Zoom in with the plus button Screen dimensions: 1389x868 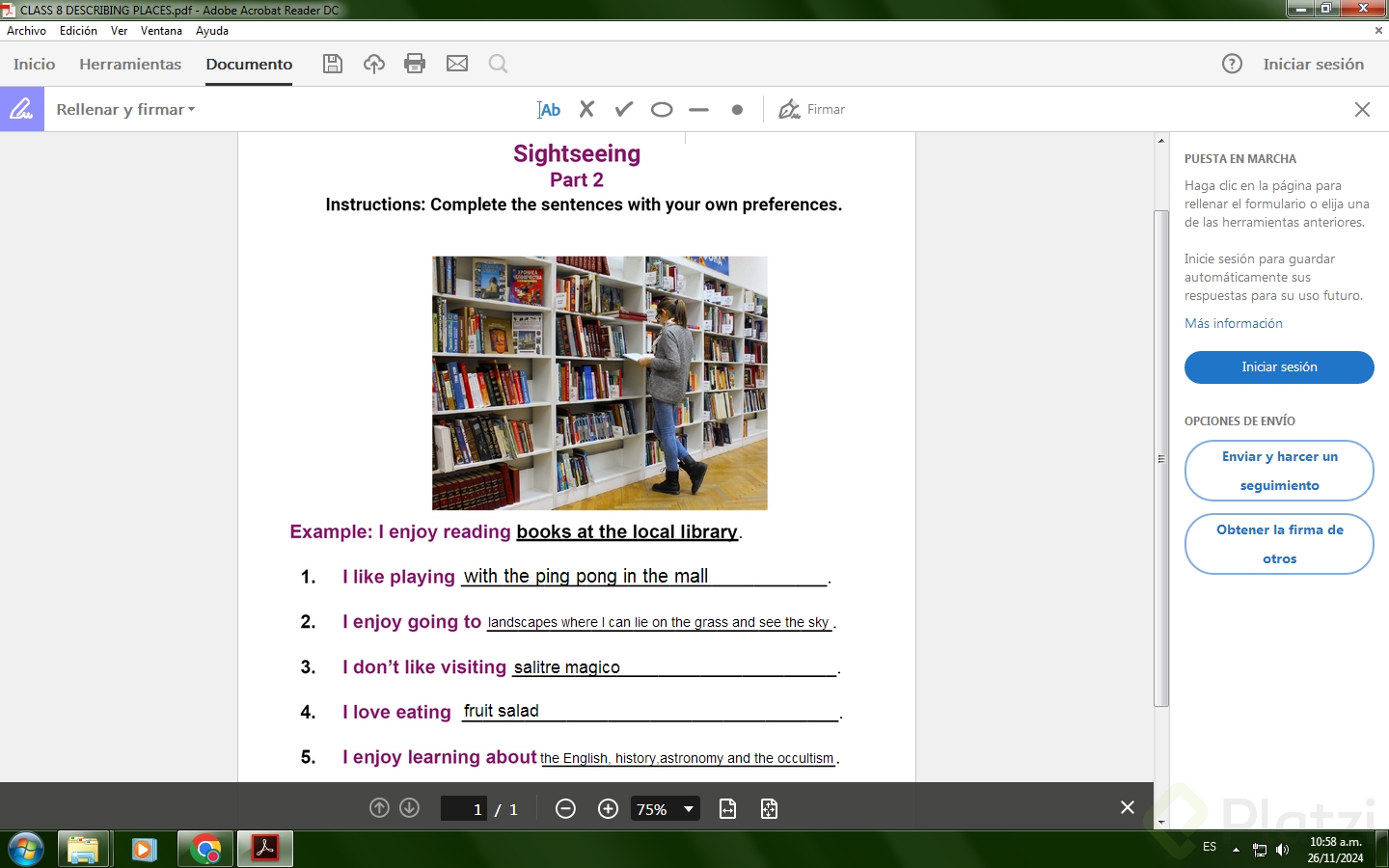coord(608,809)
